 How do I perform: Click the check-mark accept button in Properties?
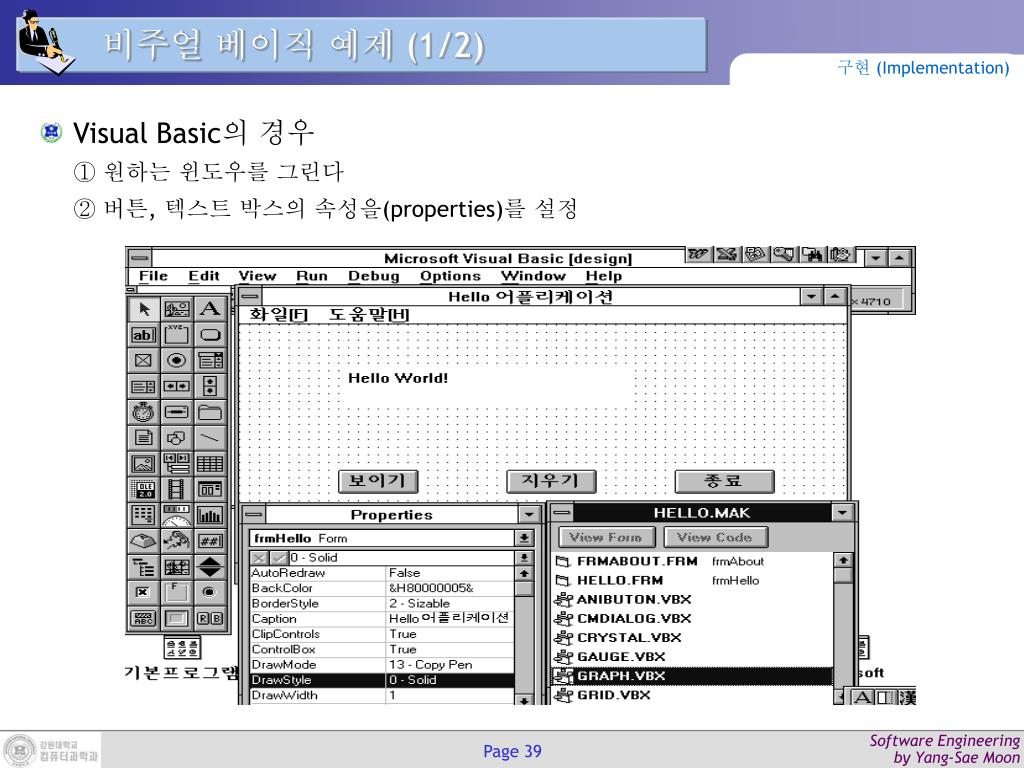coord(279,558)
